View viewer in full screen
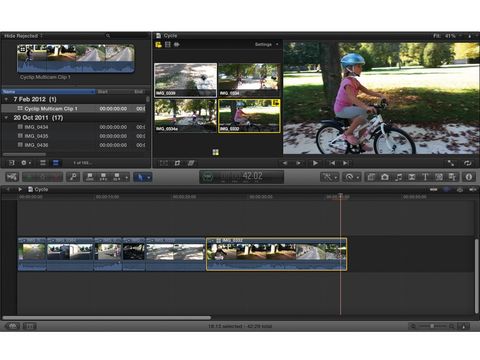 coord(451,163)
